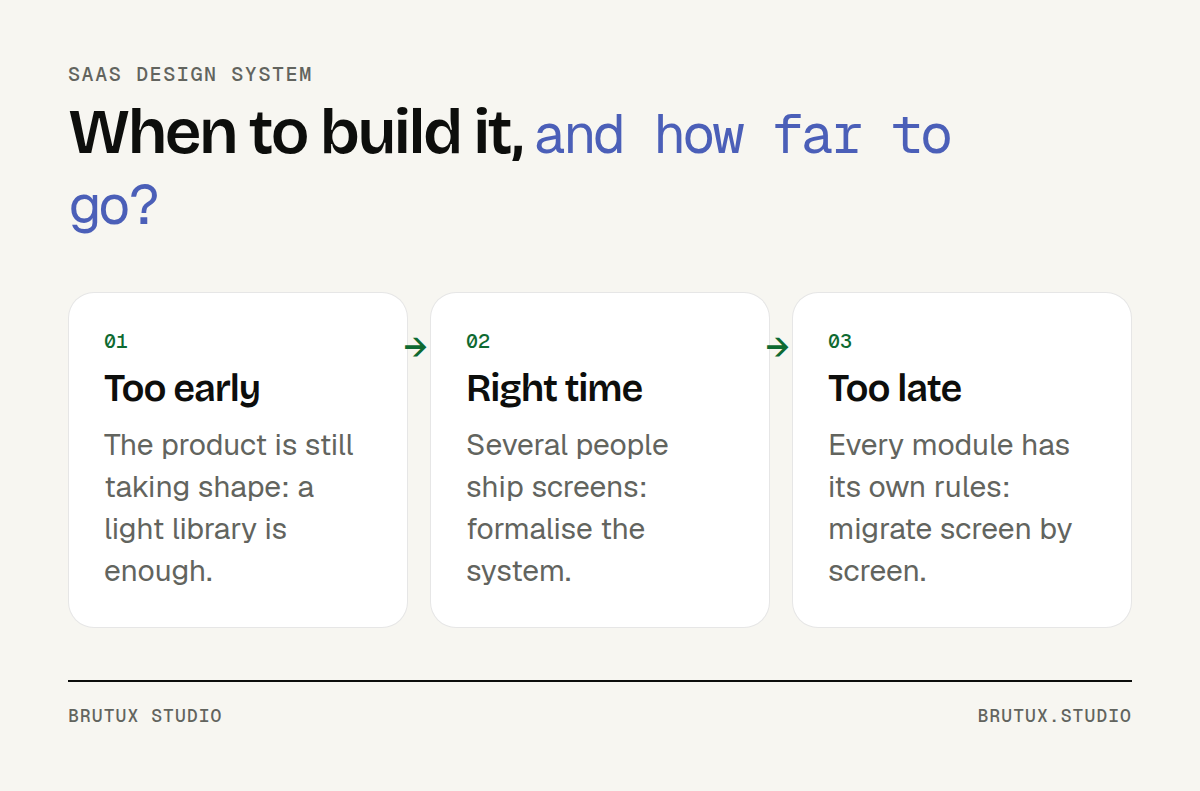Click the 'Too early' card title
The width and height of the screenshot is (1200, 791).
(x=182, y=388)
